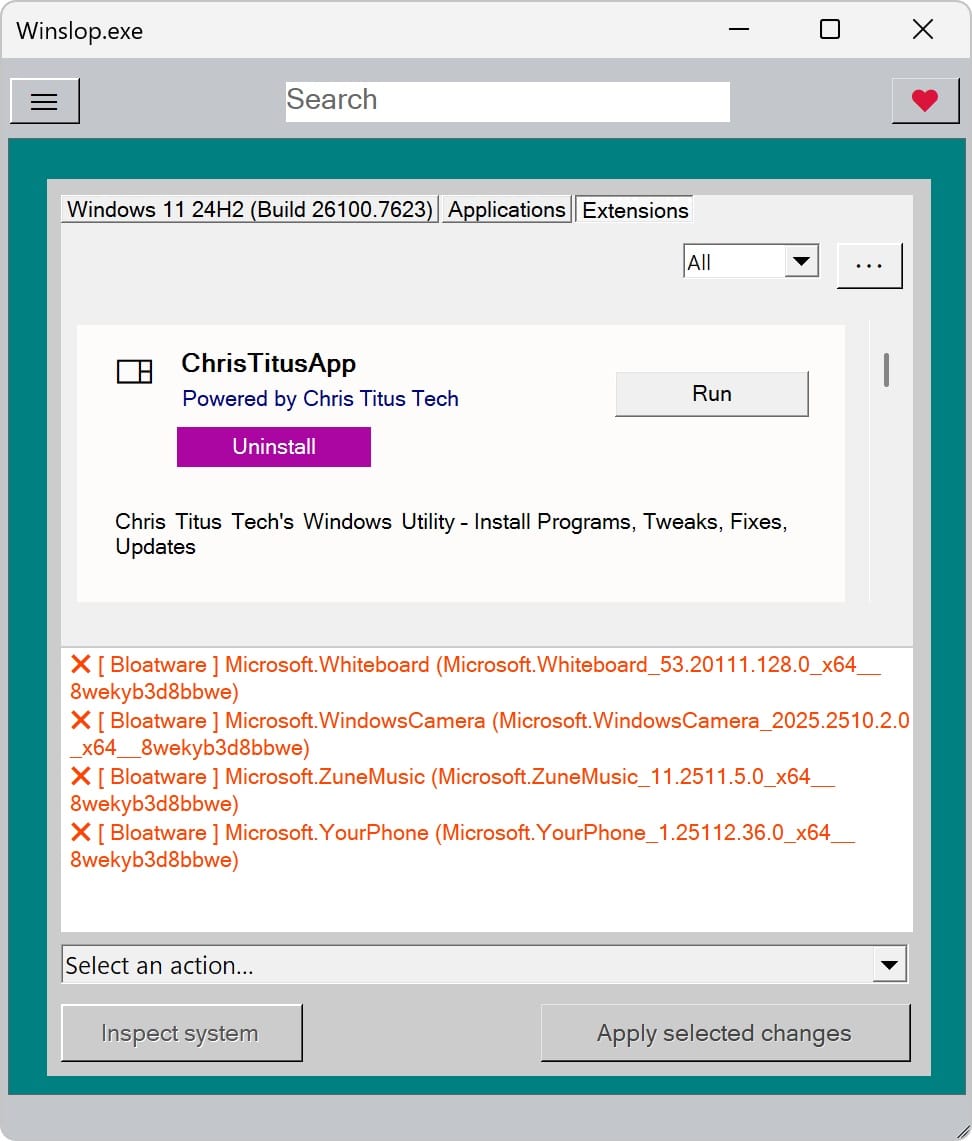This screenshot has height=1141, width=972.
Task: Open the Applications tab
Action: pyautogui.click(x=506, y=210)
